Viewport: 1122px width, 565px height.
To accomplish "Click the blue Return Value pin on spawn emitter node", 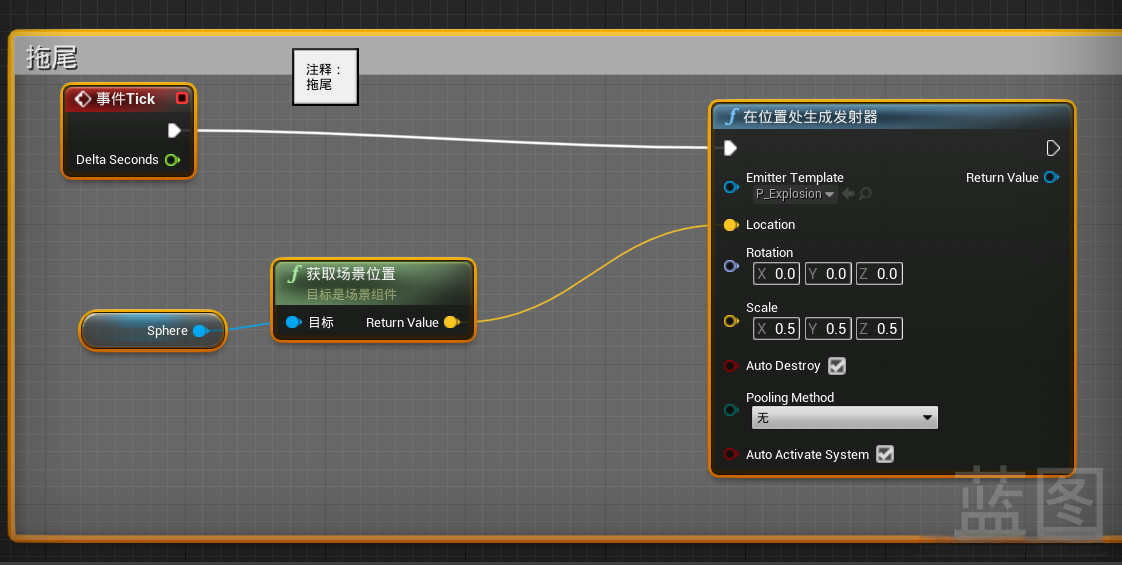I will [x=1050, y=177].
